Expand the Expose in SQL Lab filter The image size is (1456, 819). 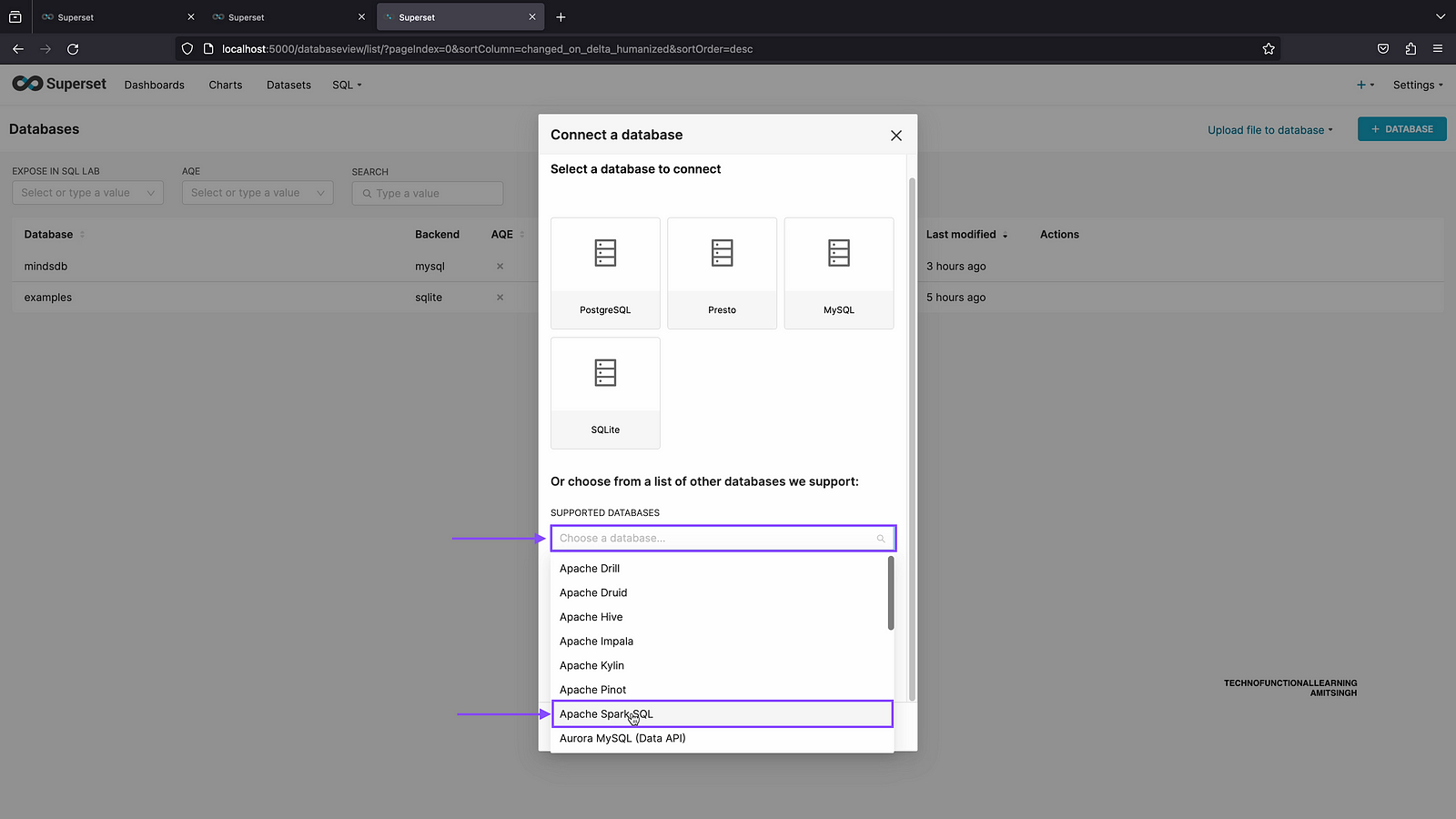tap(87, 193)
